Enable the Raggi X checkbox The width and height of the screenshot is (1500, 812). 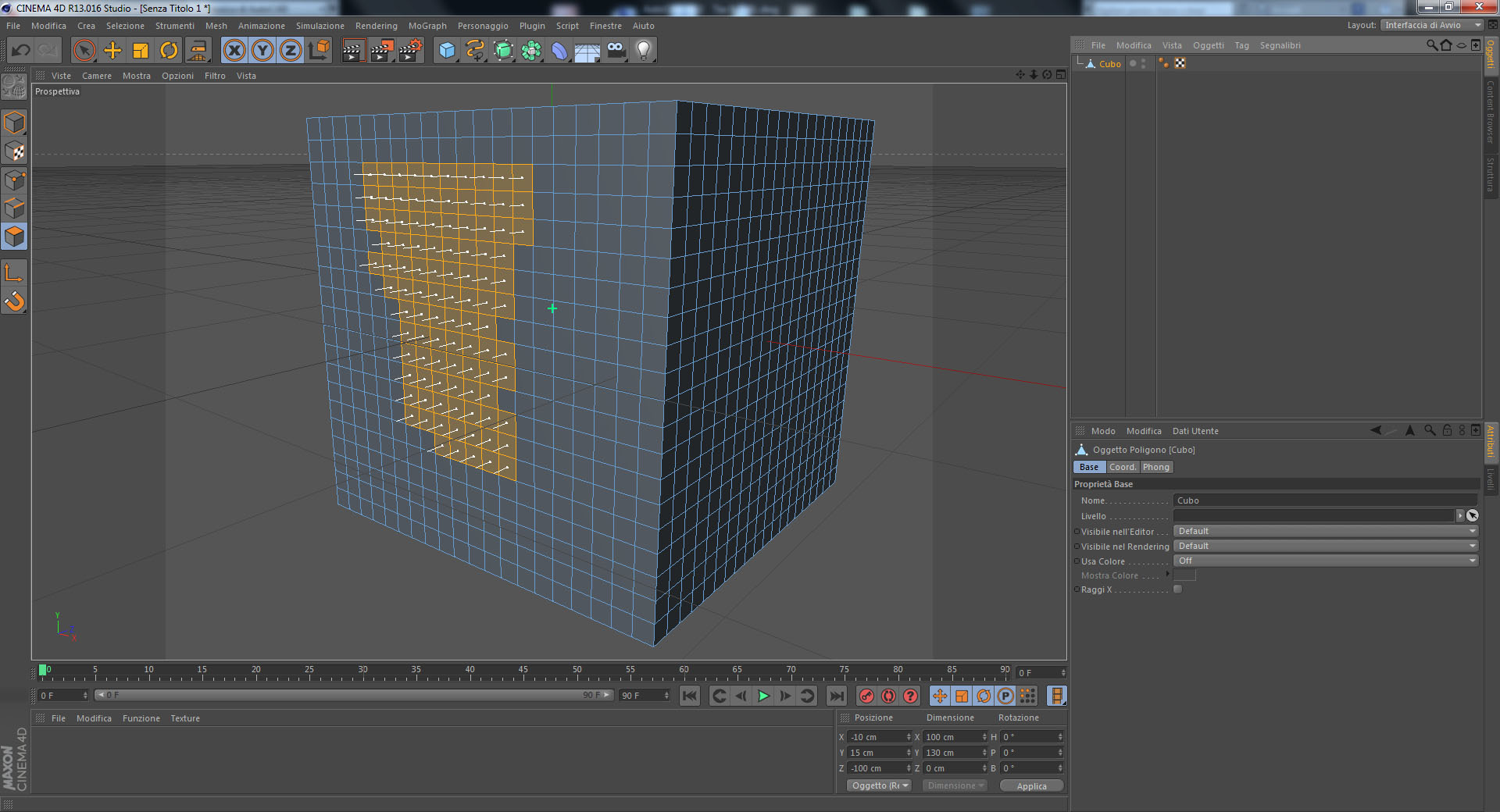(x=1177, y=589)
